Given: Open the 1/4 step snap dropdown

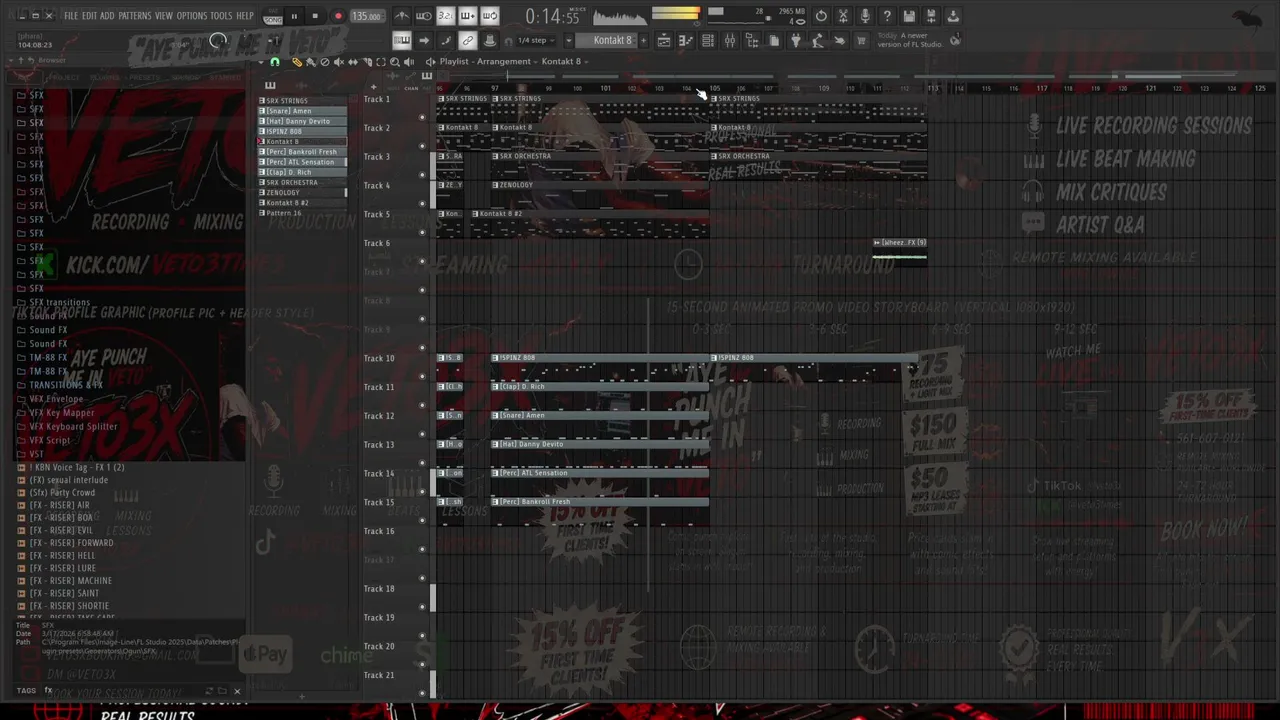Looking at the screenshot, I should click(x=536, y=40).
